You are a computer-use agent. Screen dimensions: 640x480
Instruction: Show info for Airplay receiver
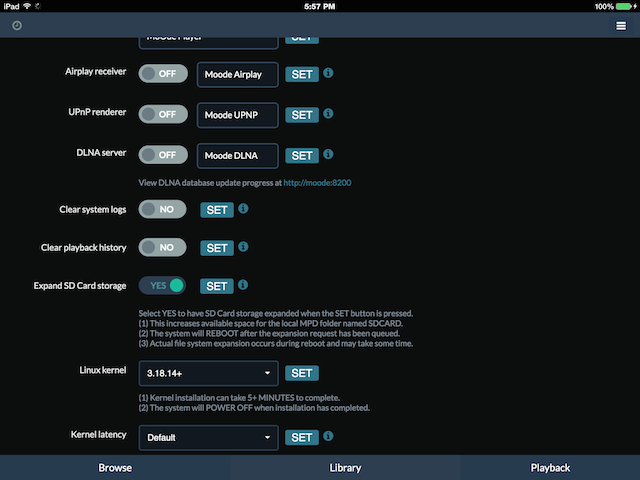(x=328, y=73)
